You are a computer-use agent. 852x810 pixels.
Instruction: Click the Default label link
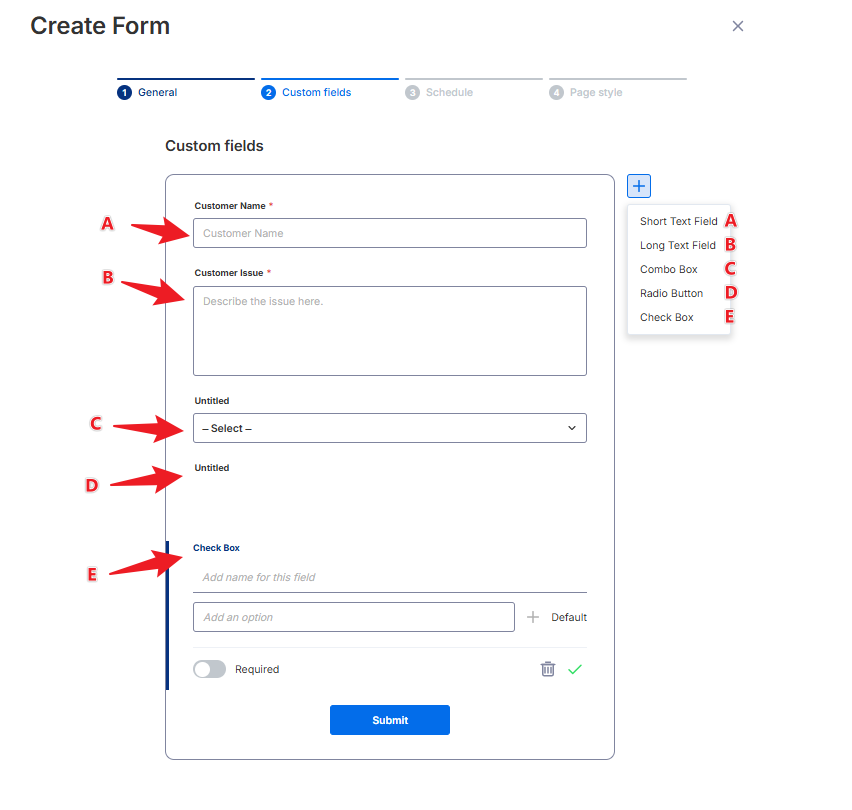point(569,617)
